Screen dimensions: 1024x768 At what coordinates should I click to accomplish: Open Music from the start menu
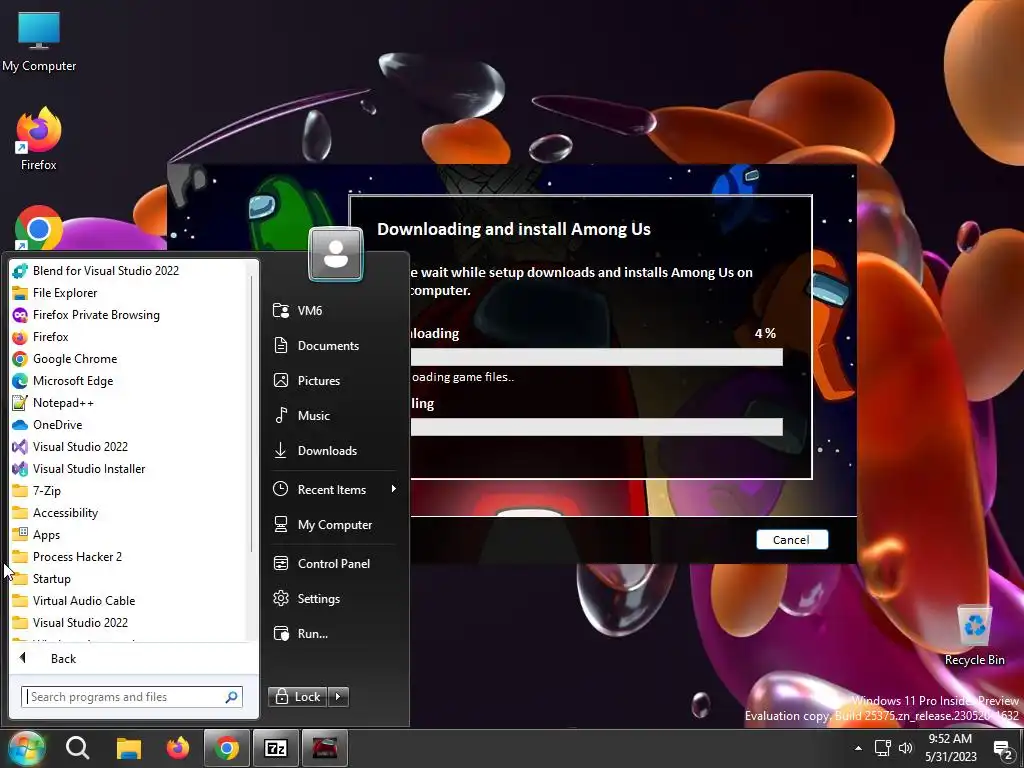point(334,415)
